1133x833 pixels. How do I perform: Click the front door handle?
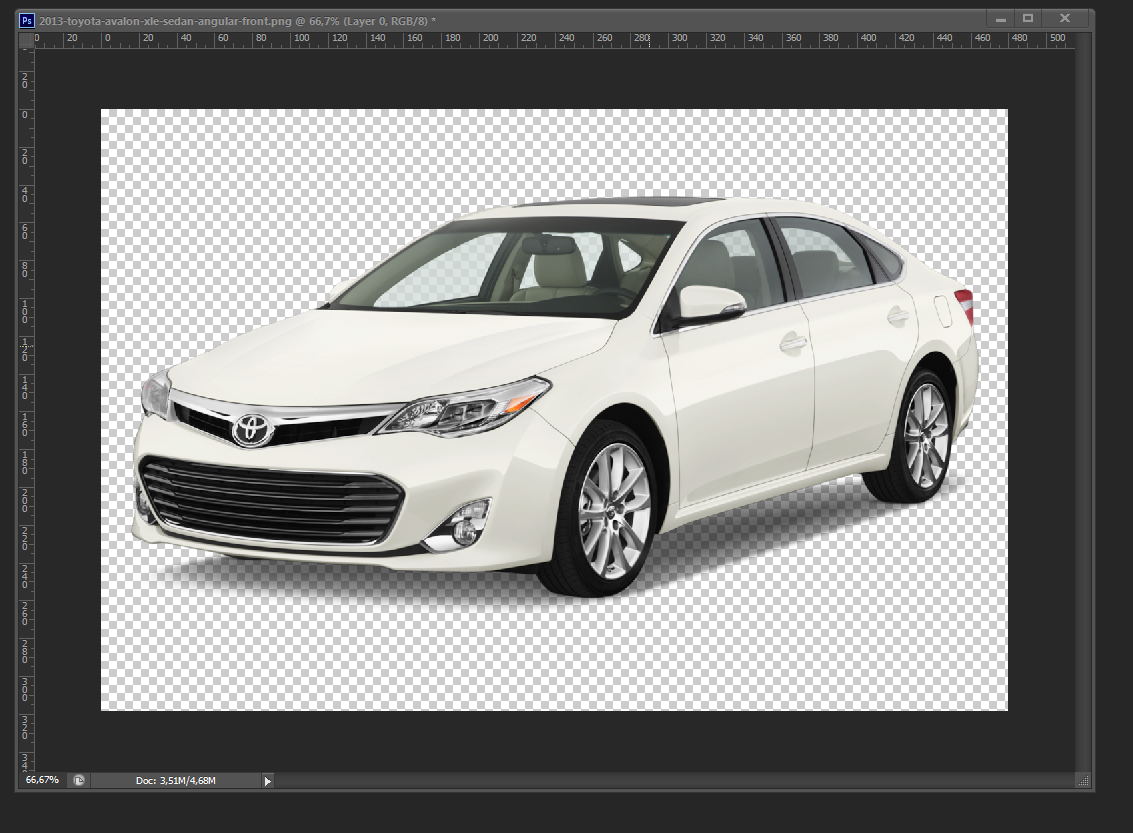(793, 343)
